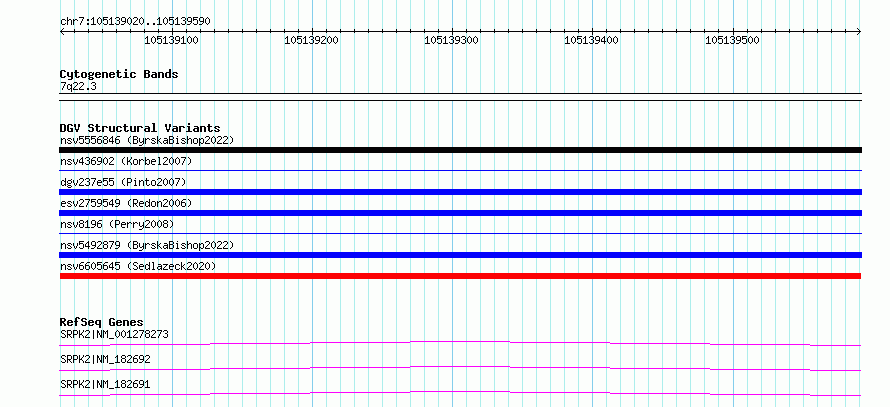Image resolution: width=890 pixels, height=407 pixels.
Task: Click the magenta NM_182692 gene line
Action: tap(460, 367)
